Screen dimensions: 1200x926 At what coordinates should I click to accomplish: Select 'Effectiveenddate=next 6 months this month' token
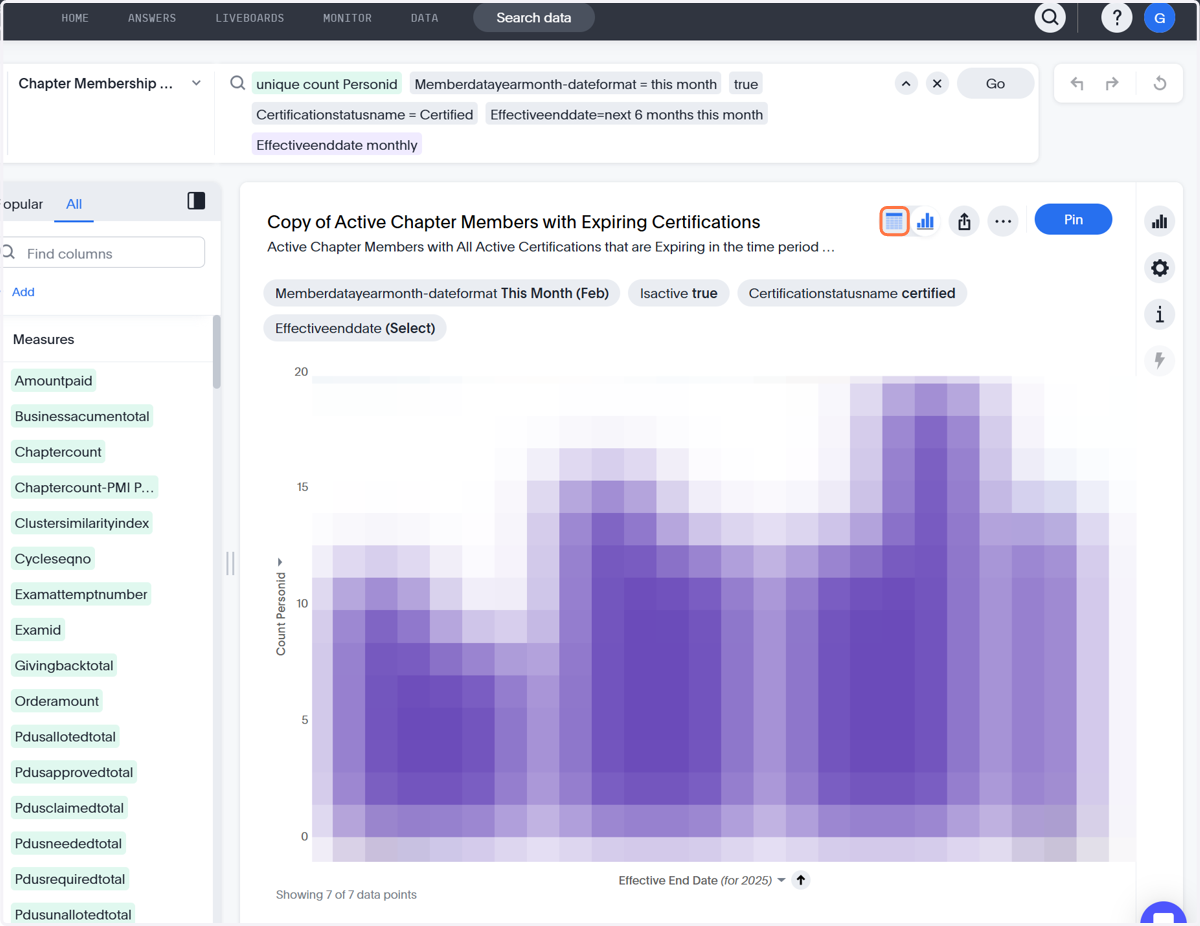(x=627, y=114)
